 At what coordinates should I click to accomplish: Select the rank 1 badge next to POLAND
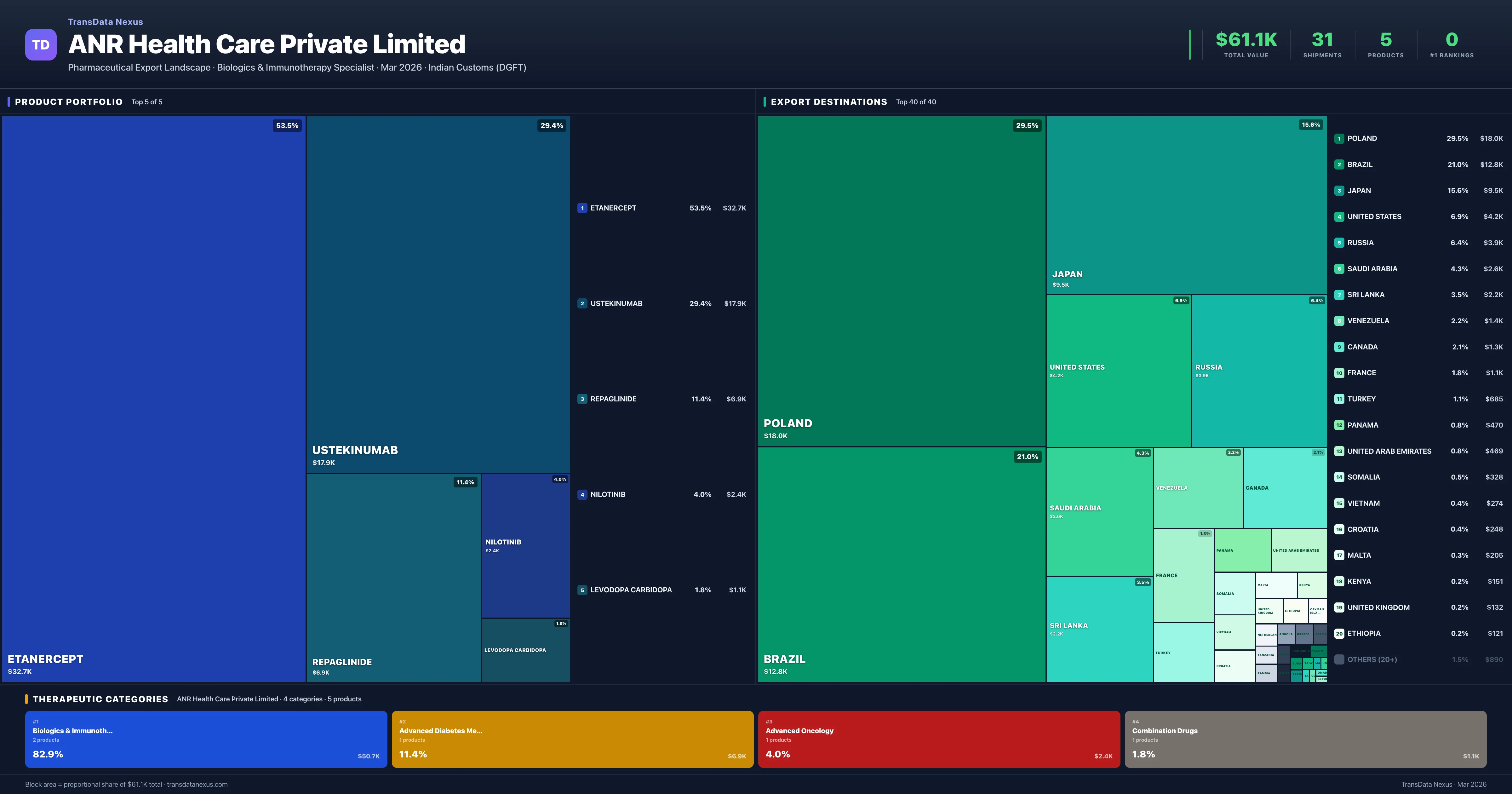coord(1340,138)
